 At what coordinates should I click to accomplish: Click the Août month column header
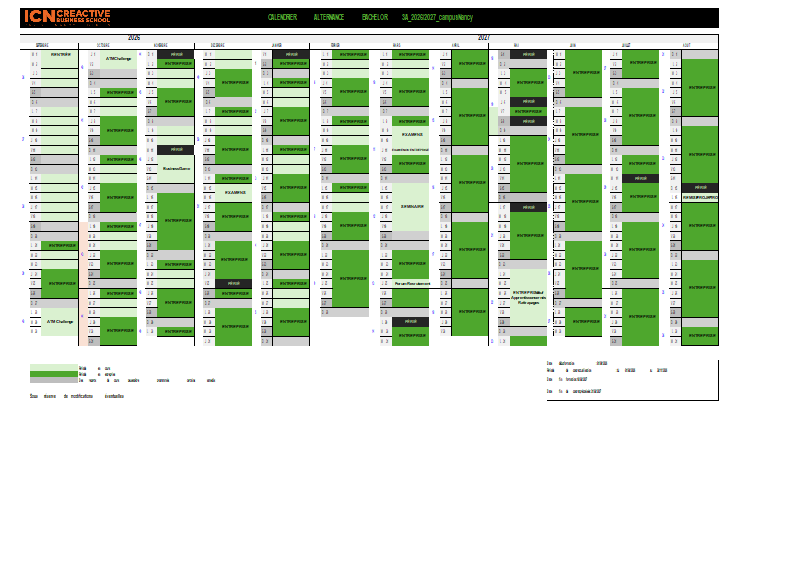(686, 45)
